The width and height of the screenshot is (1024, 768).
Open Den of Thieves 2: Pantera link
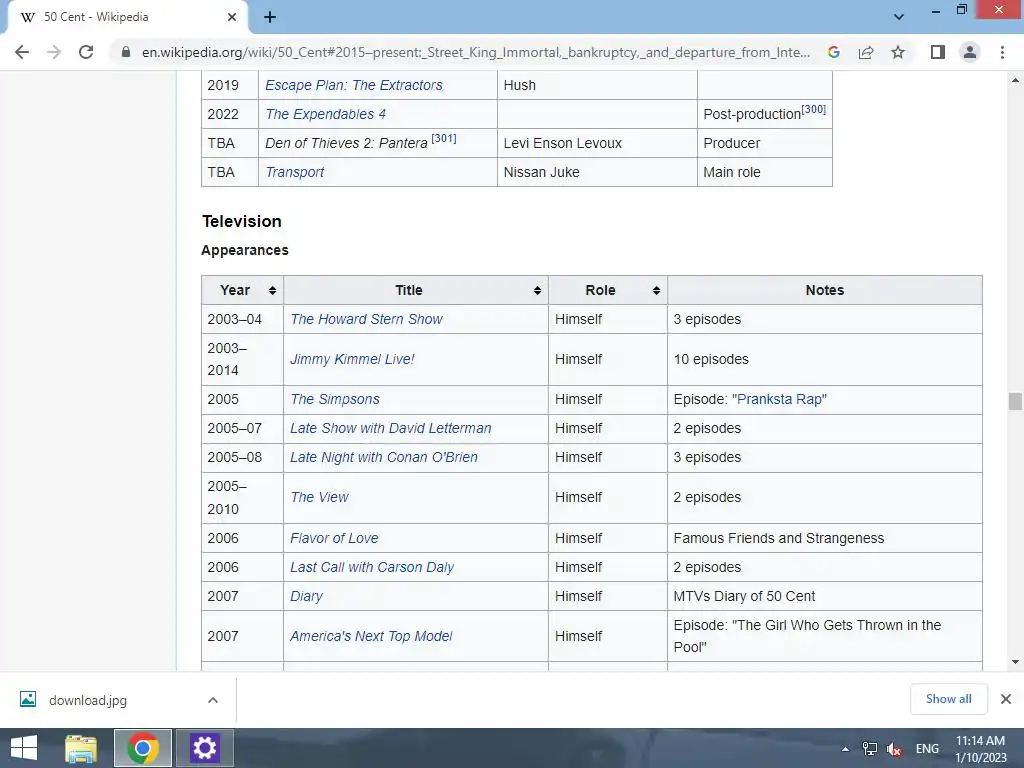346,143
